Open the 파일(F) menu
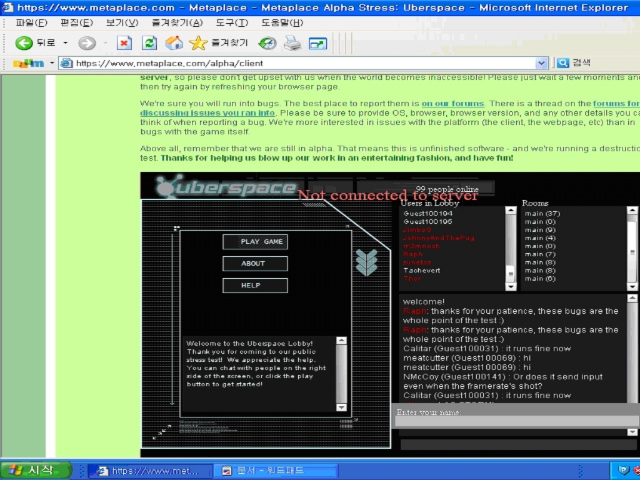The width and height of the screenshot is (640, 480). tap(31, 23)
